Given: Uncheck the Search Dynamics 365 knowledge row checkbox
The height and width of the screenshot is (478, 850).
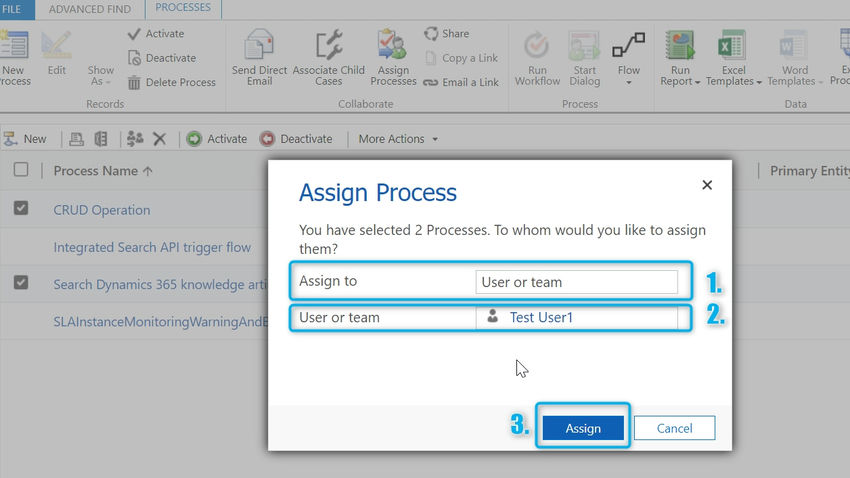Looking at the screenshot, I should [21, 282].
